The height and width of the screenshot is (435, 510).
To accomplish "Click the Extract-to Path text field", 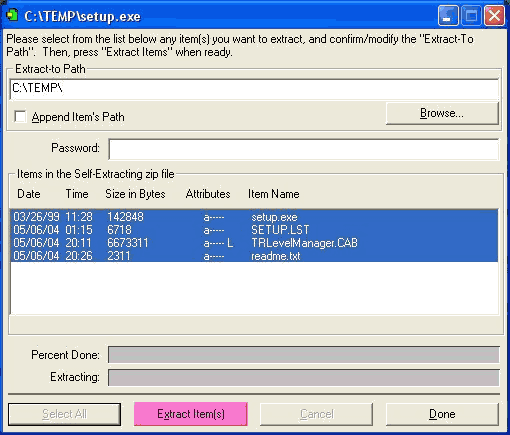I will 254,89.
